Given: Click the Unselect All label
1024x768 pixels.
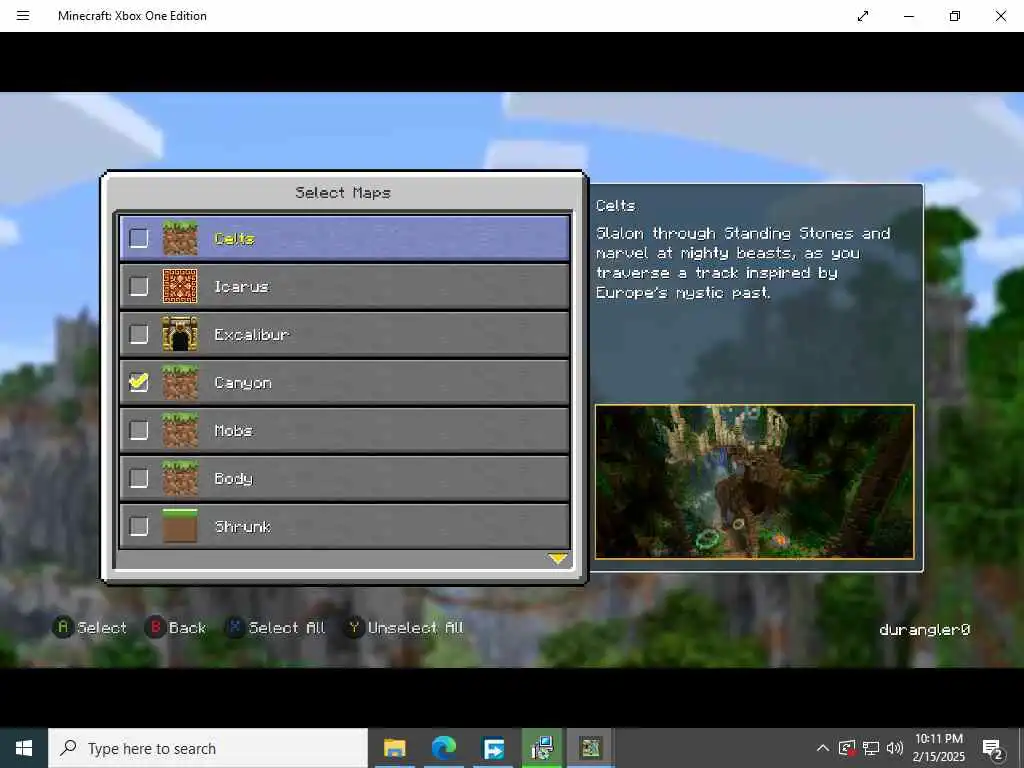Looking at the screenshot, I should tap(415, 628).
